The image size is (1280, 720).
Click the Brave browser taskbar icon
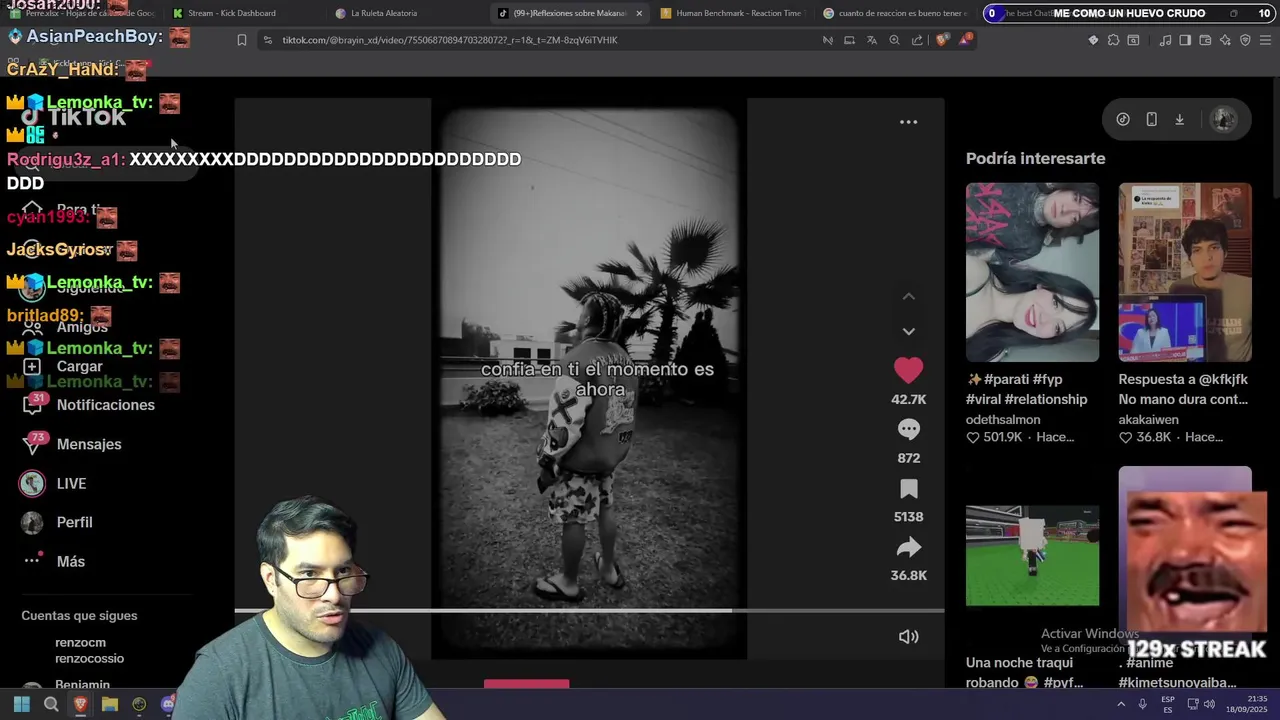click(80, 704)
